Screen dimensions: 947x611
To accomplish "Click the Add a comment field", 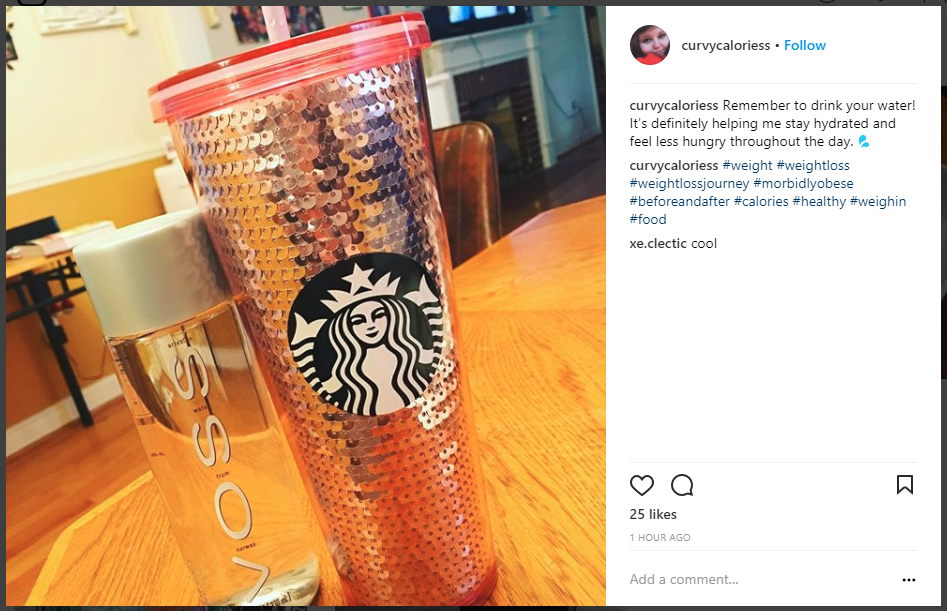I will point(761,580).
